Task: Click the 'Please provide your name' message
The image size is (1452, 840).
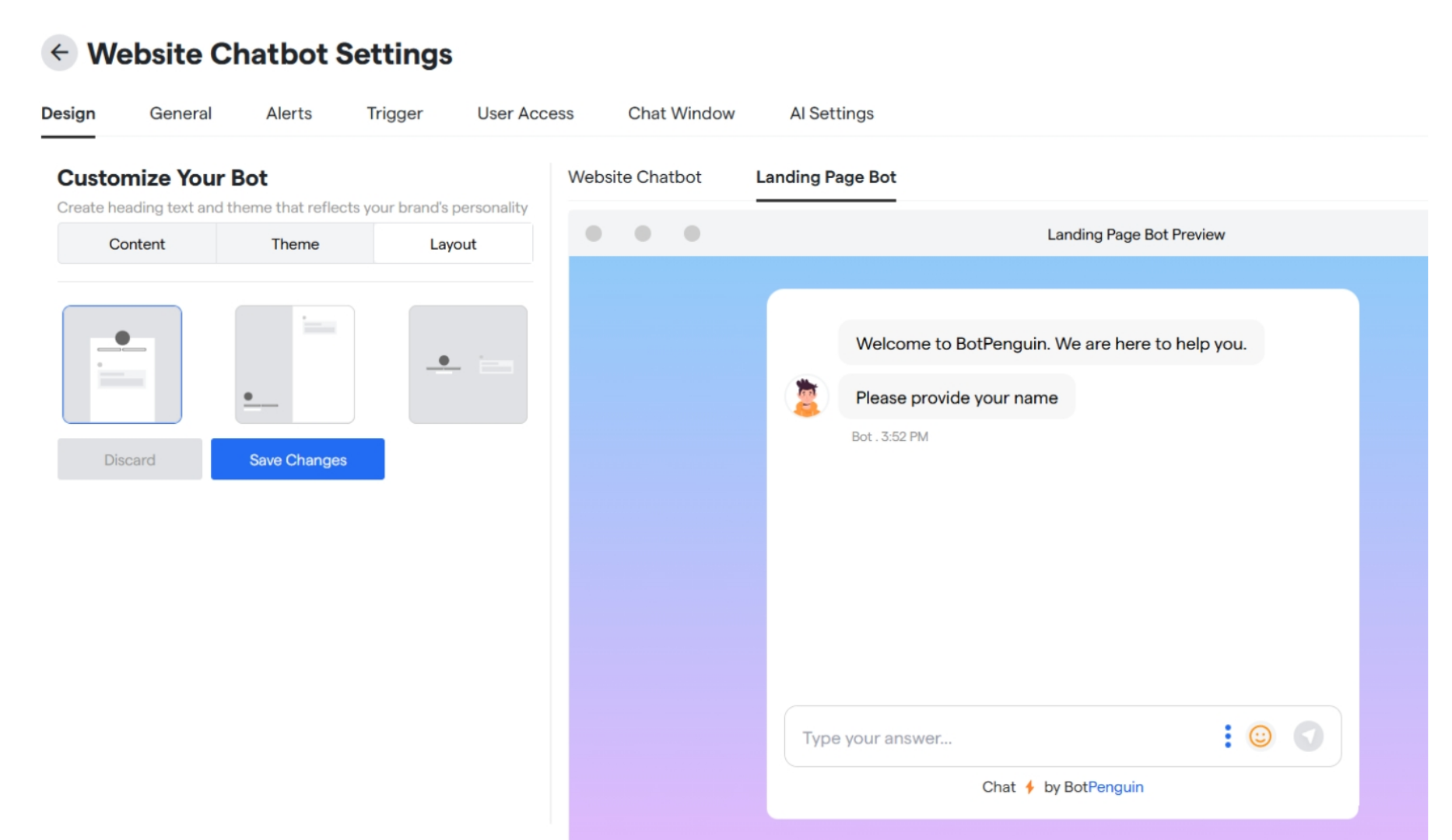Action: (x=956, y=397)
